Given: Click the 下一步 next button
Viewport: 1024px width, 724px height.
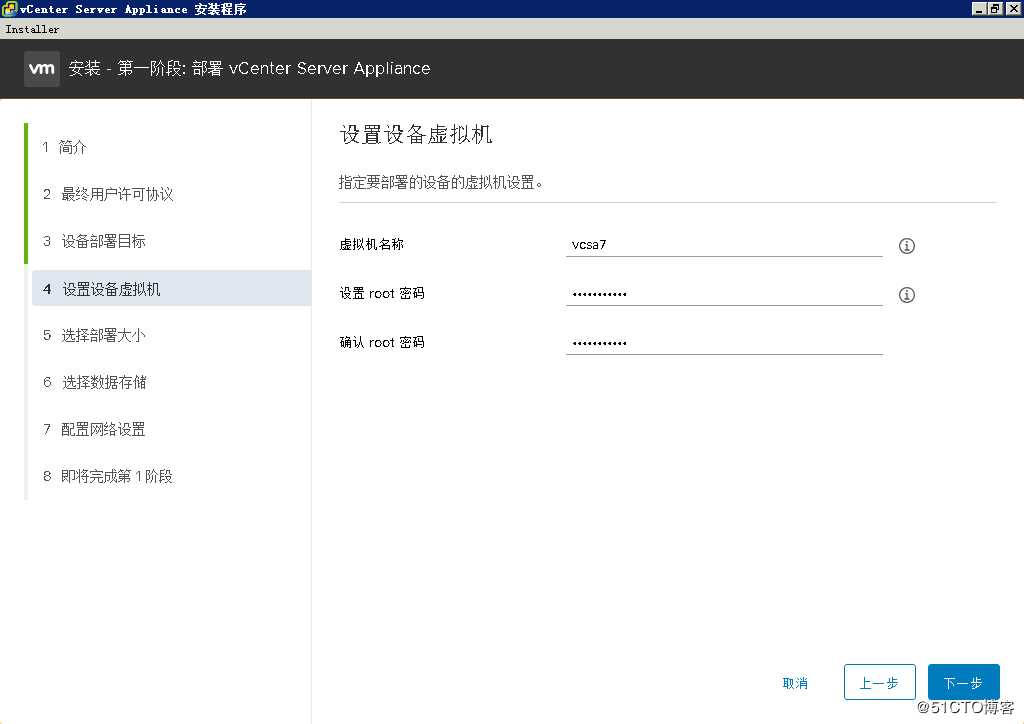Looking at the screenshot, I should click(963, 682).
